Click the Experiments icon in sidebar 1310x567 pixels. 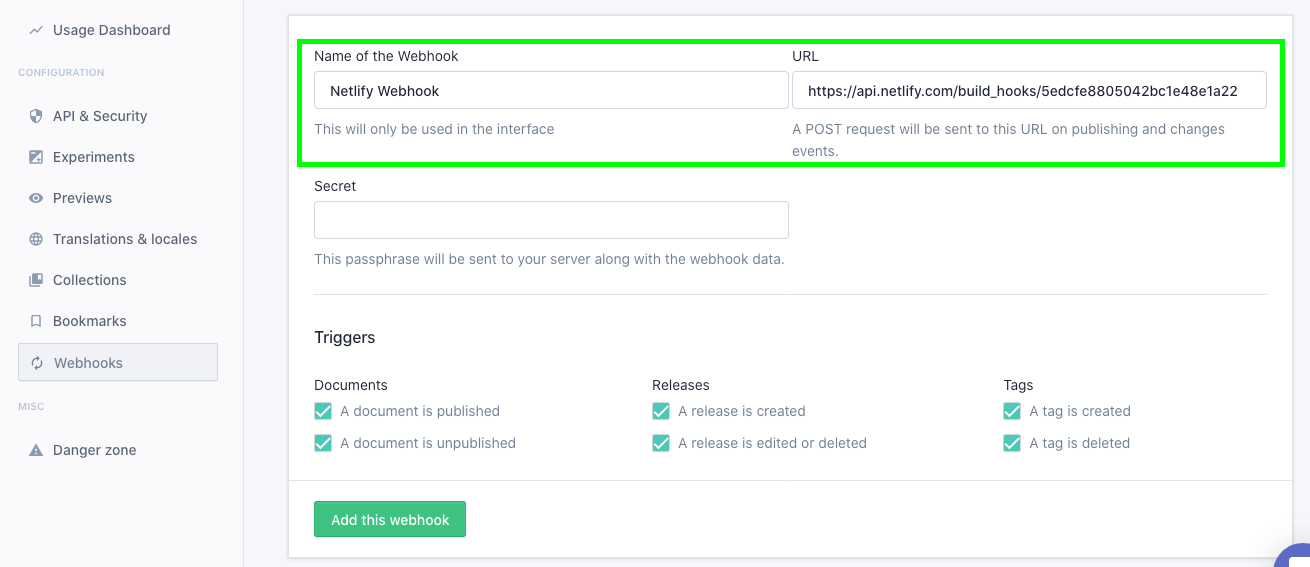click(36, 157)
